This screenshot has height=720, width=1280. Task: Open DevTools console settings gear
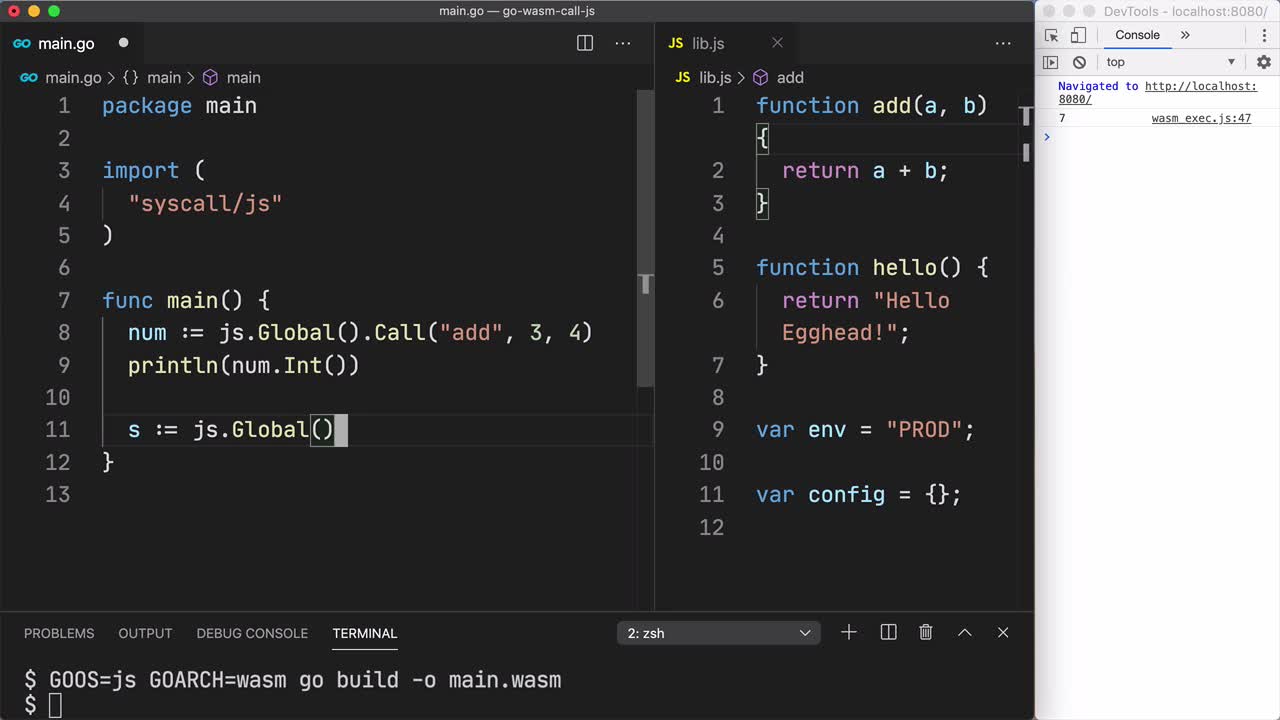point(1264,62)
